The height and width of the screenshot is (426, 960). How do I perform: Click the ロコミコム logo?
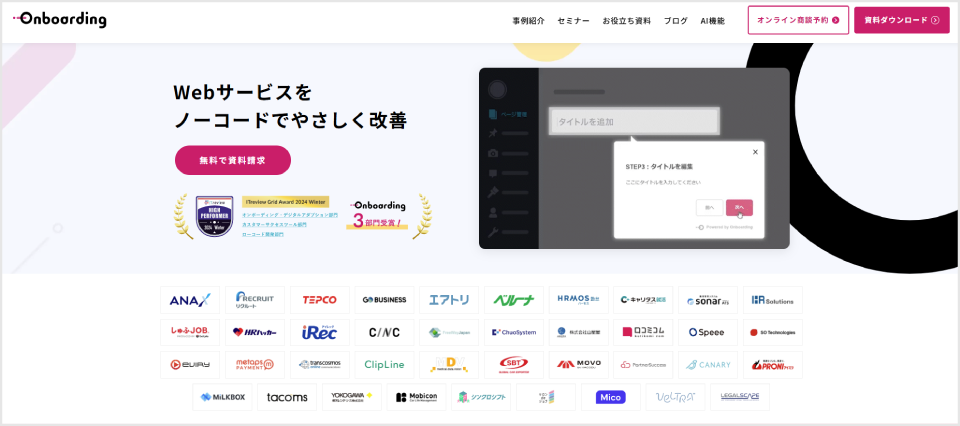(643, 332)
